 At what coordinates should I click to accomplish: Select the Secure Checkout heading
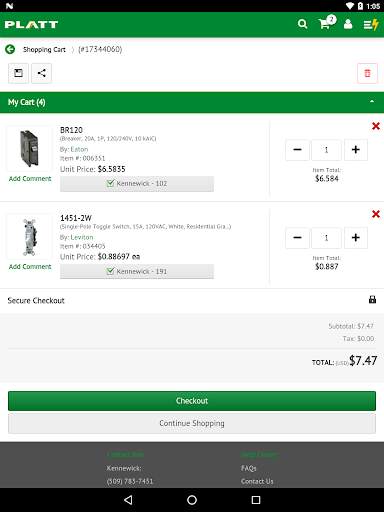point(36,301)
